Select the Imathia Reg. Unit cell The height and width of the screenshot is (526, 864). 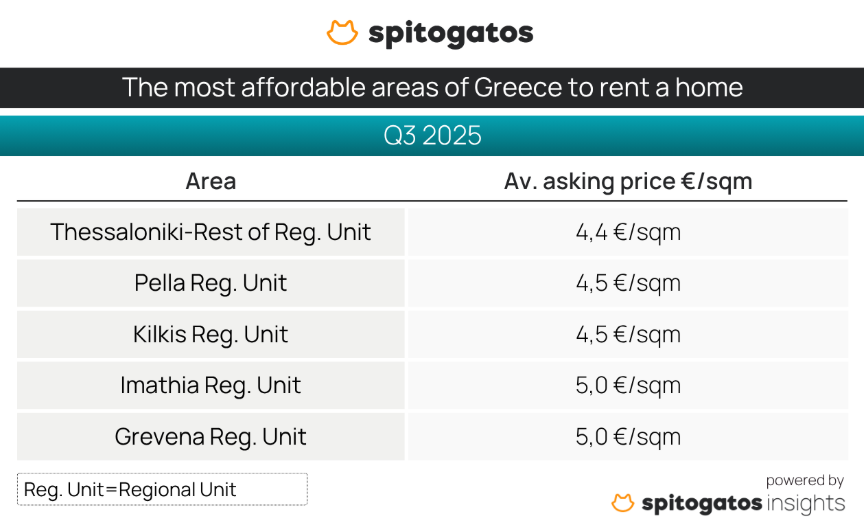(x=211, y=385)
